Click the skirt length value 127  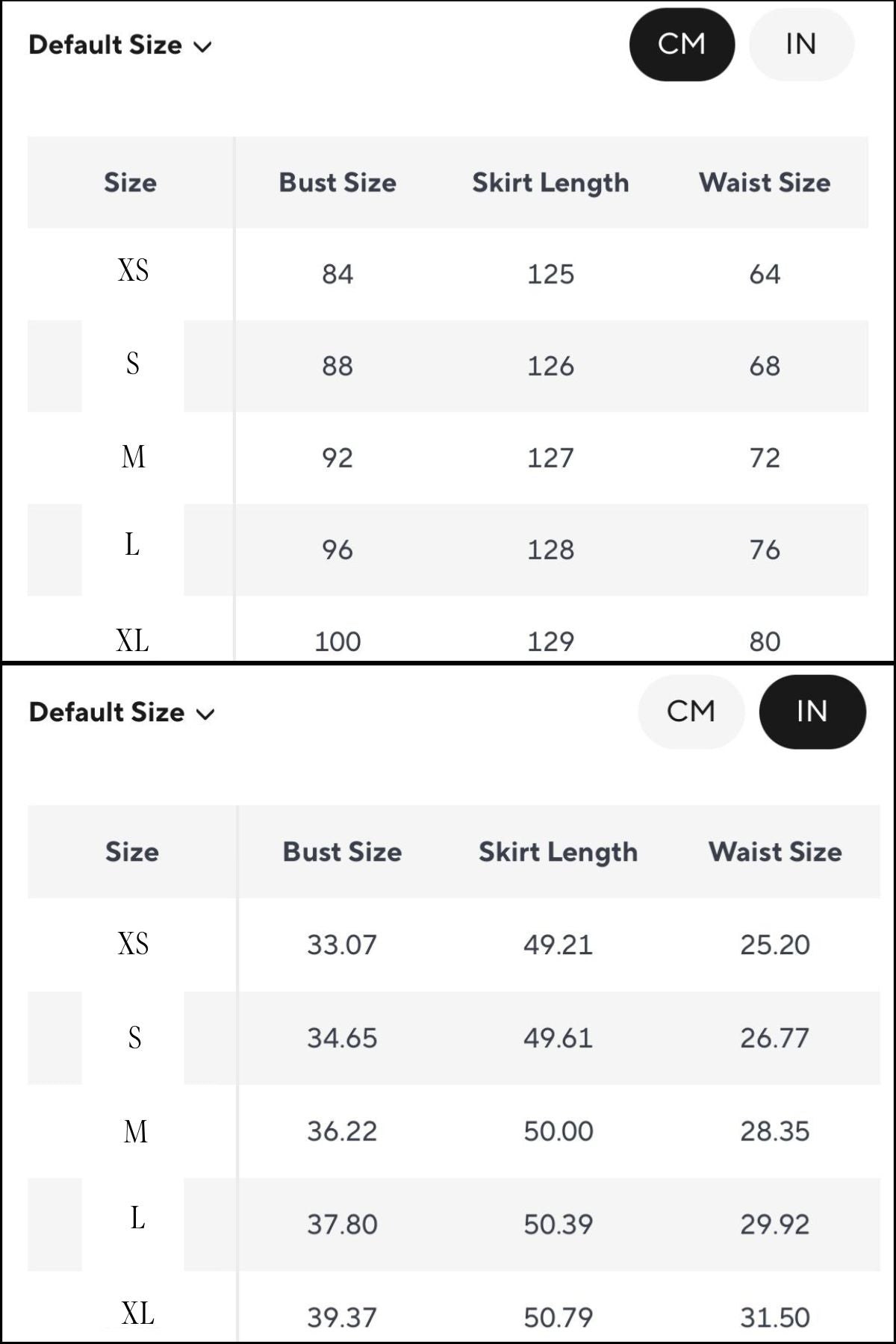pyautogui.click(x=550, y=458)
